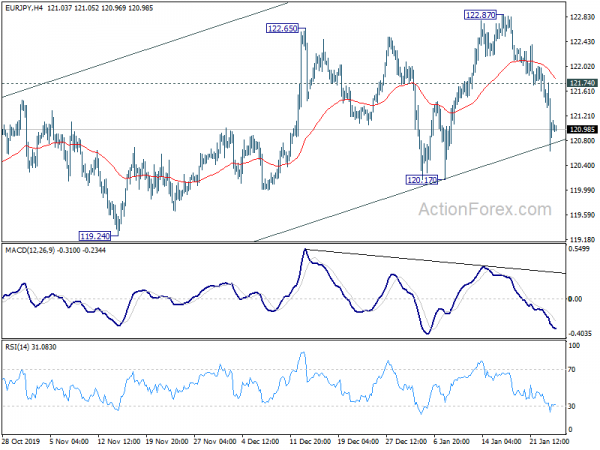Image resolution: width=600 pixels, height=450 pixels.
Task: Click the 122.650 price label
Action: click(x=282, y=28)
